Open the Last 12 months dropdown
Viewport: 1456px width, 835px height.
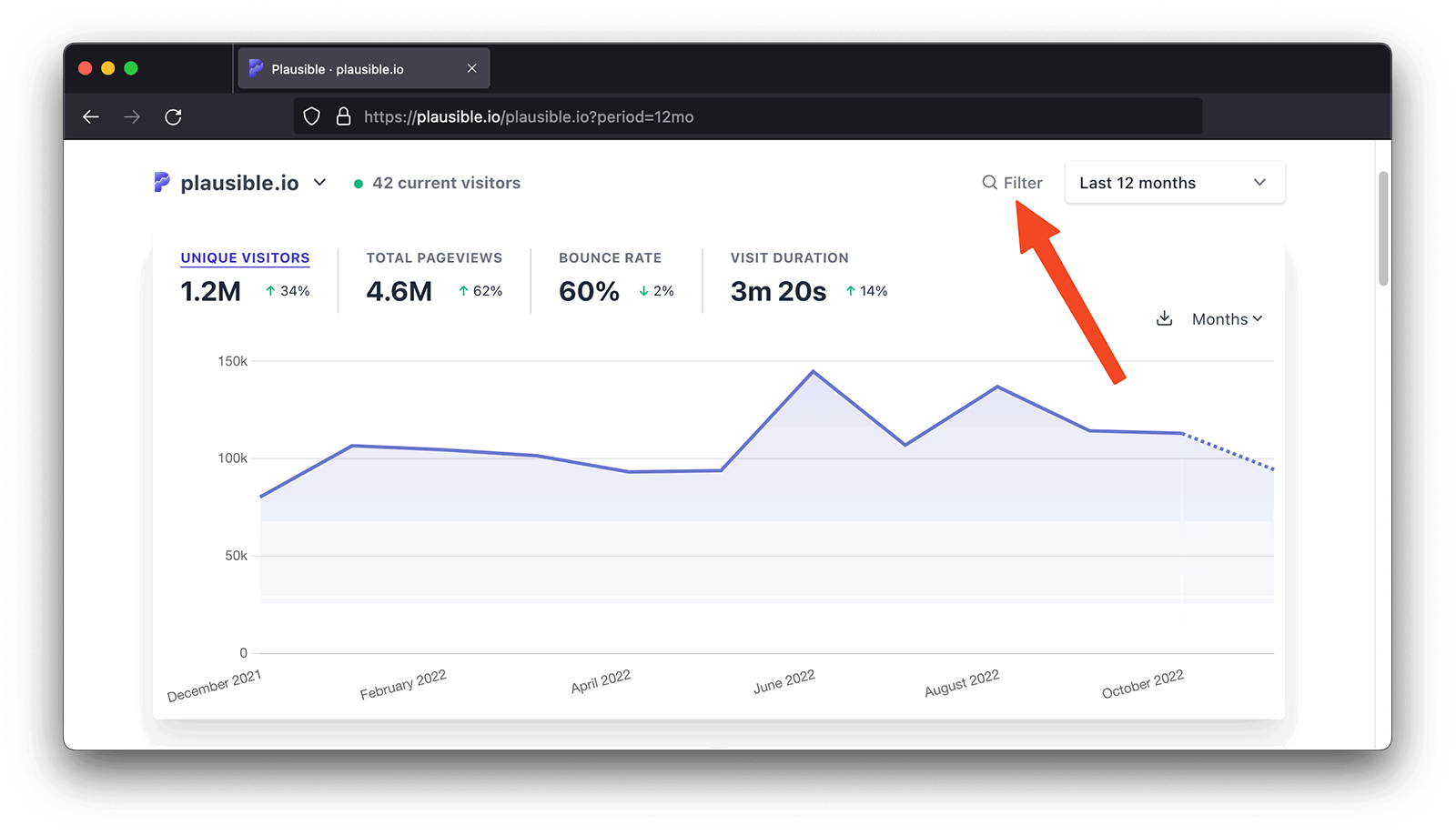[1174, 183]
